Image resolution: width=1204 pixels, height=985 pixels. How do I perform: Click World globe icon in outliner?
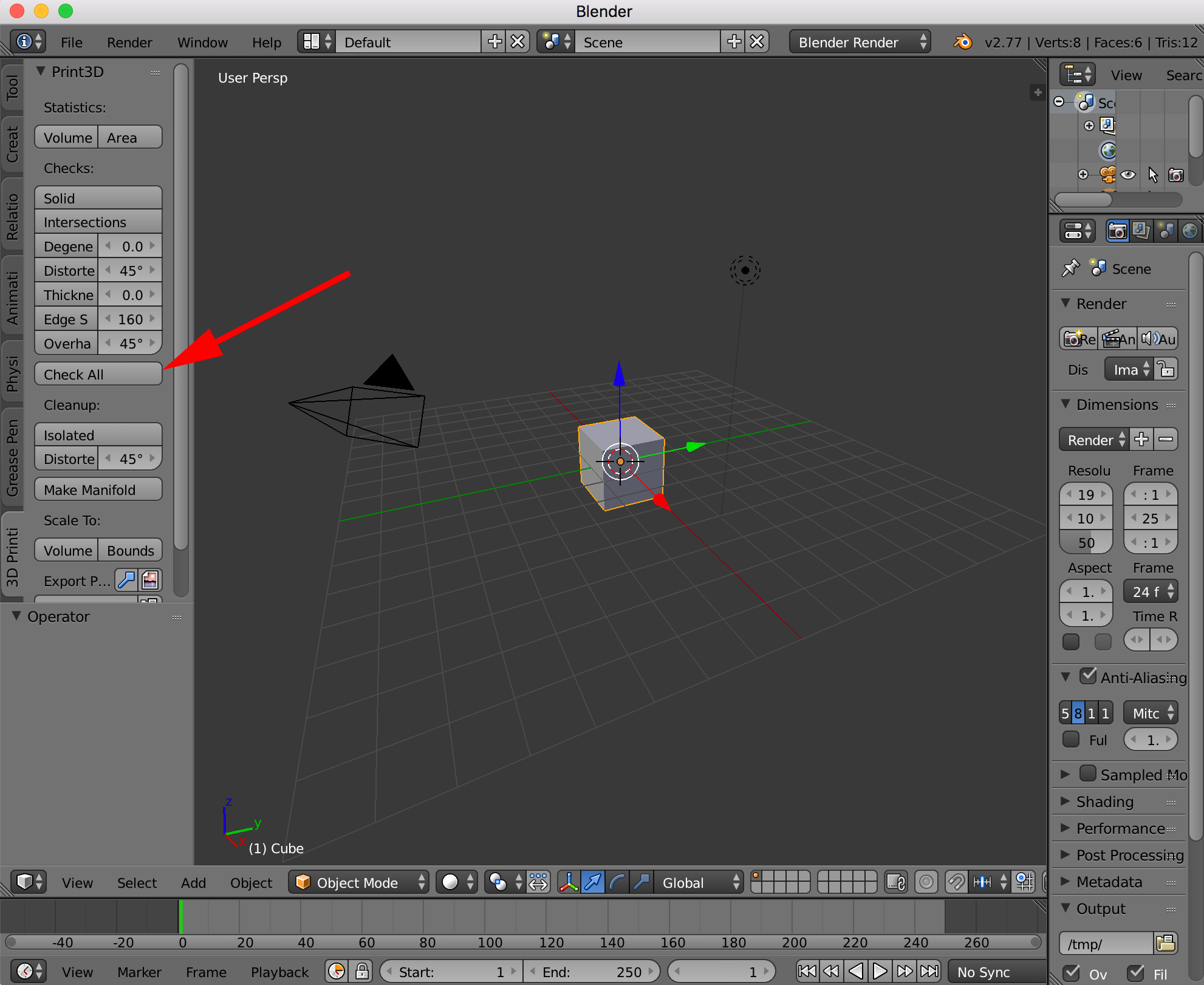pyautogui.click(x=1108, y=150)
